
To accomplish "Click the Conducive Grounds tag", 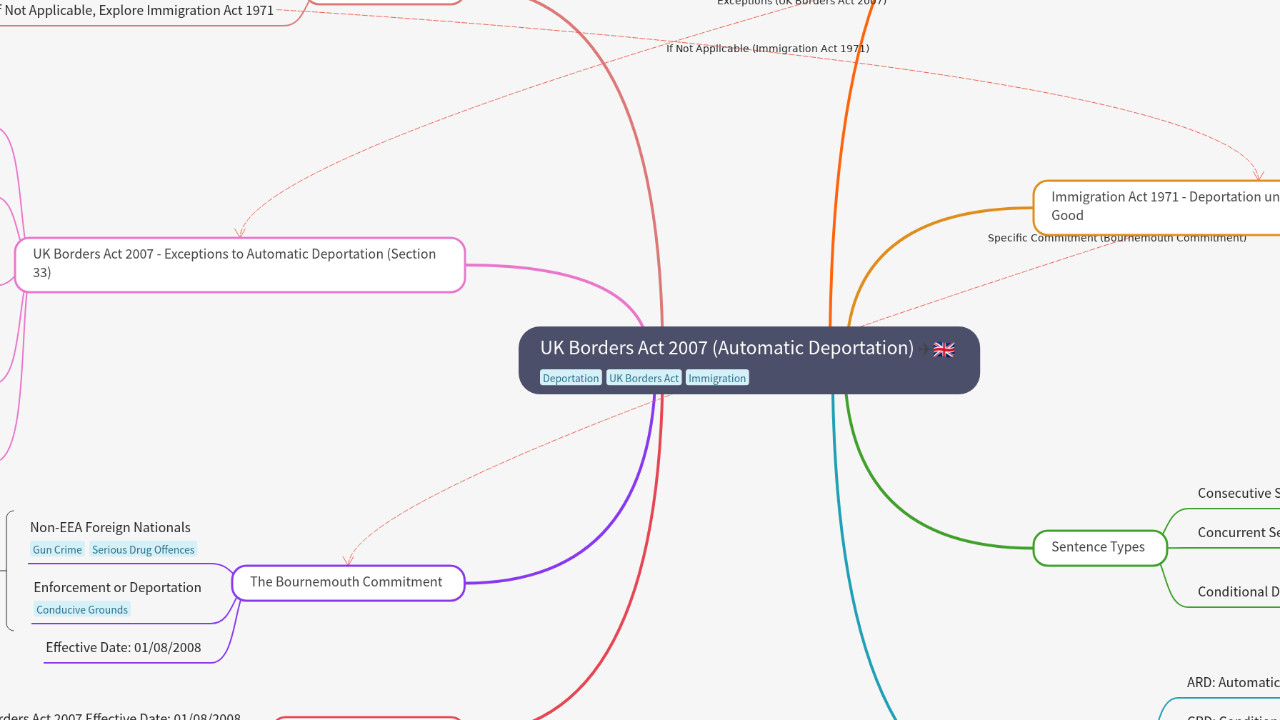I will tap(82, 610).
